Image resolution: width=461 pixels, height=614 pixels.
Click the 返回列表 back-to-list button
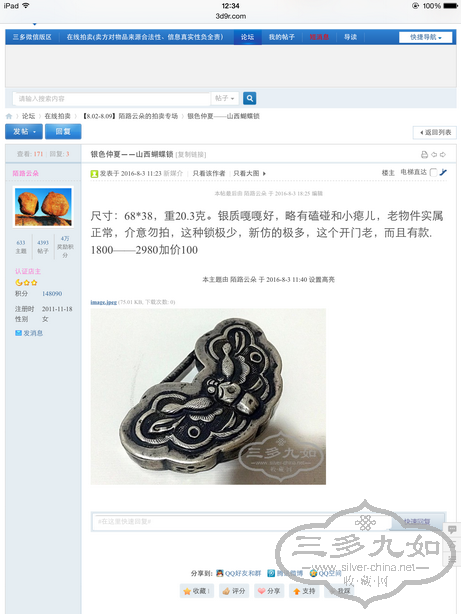435,132
